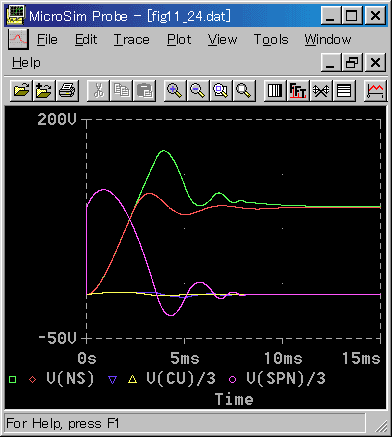392x437 pixels.
Task: Minimize the MicroSim Probe main window
Action: coord(330,16)
